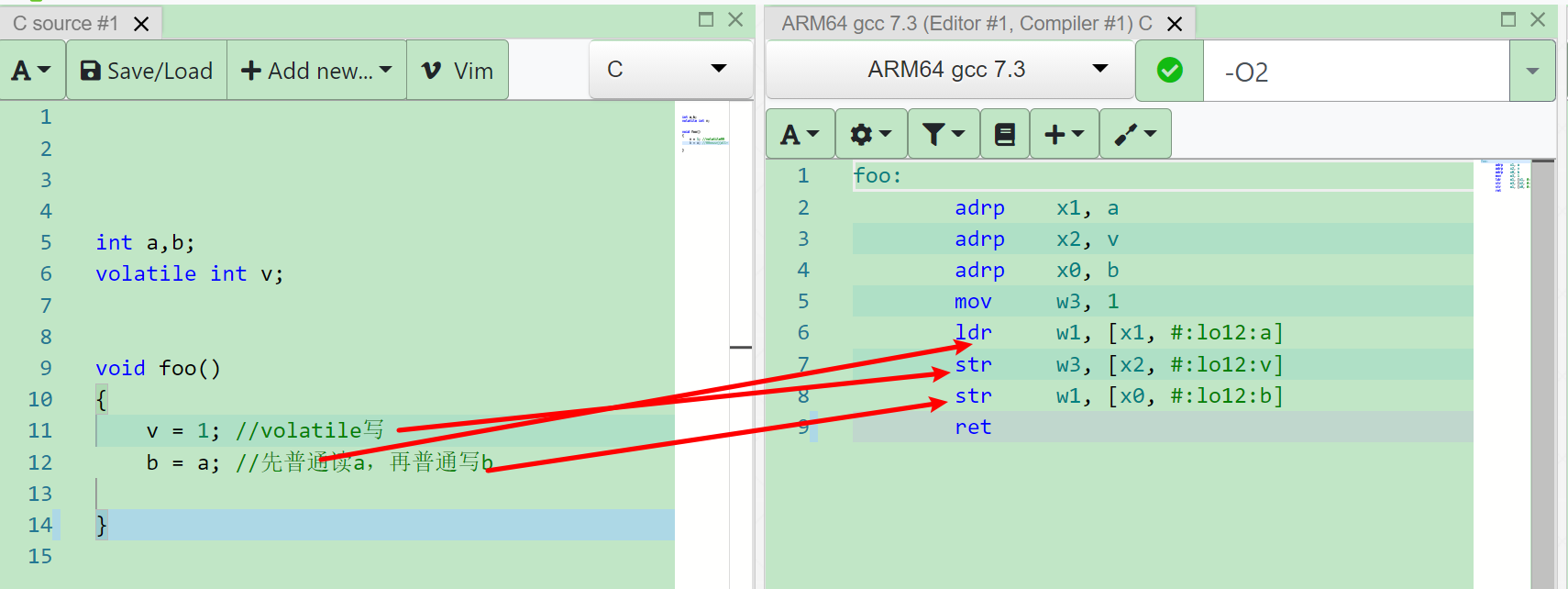Click line number 5 in assembly output

(x=803, y=302)
